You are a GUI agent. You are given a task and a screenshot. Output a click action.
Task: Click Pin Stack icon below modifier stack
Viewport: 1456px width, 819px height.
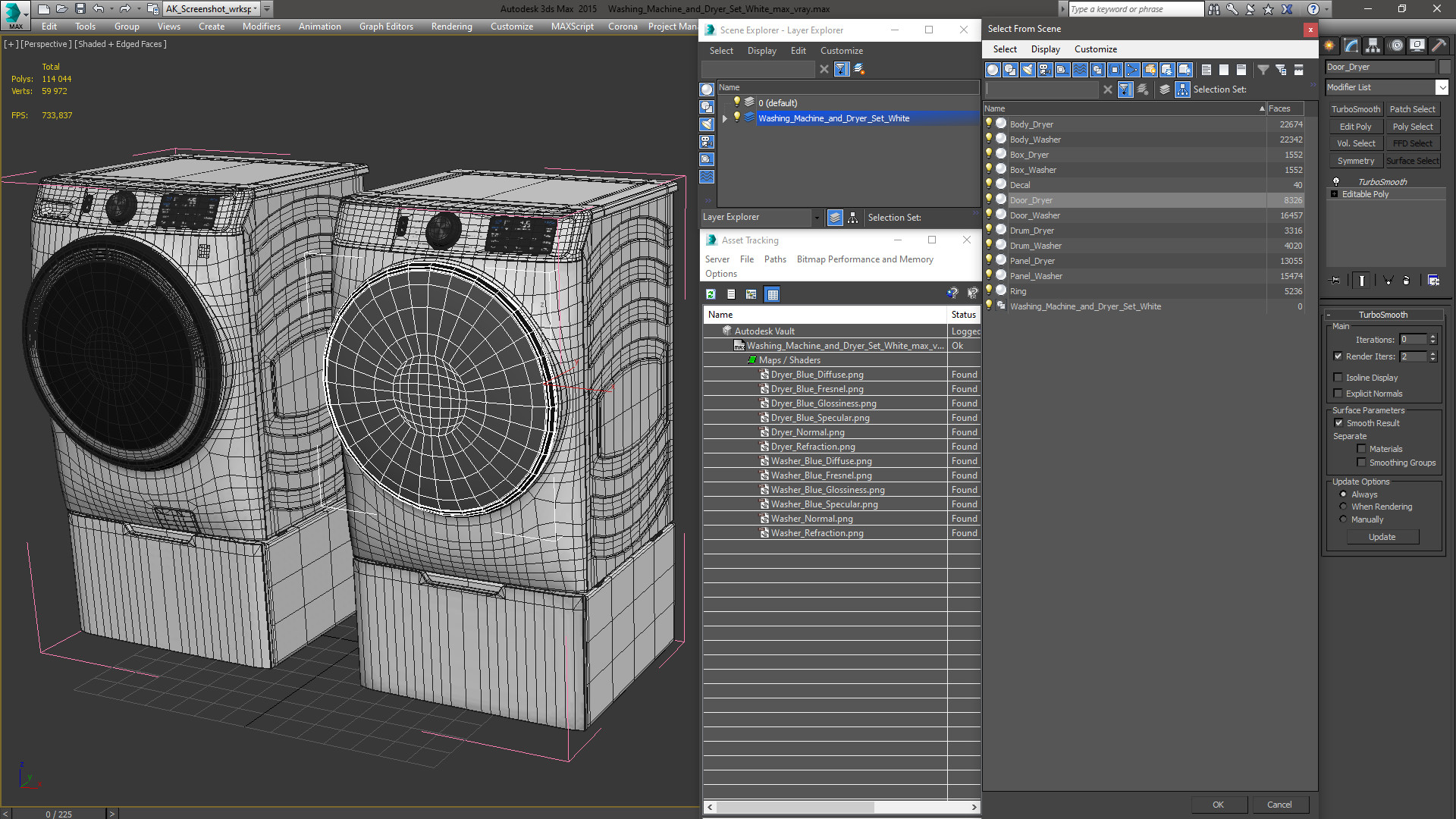(1335, 281)
